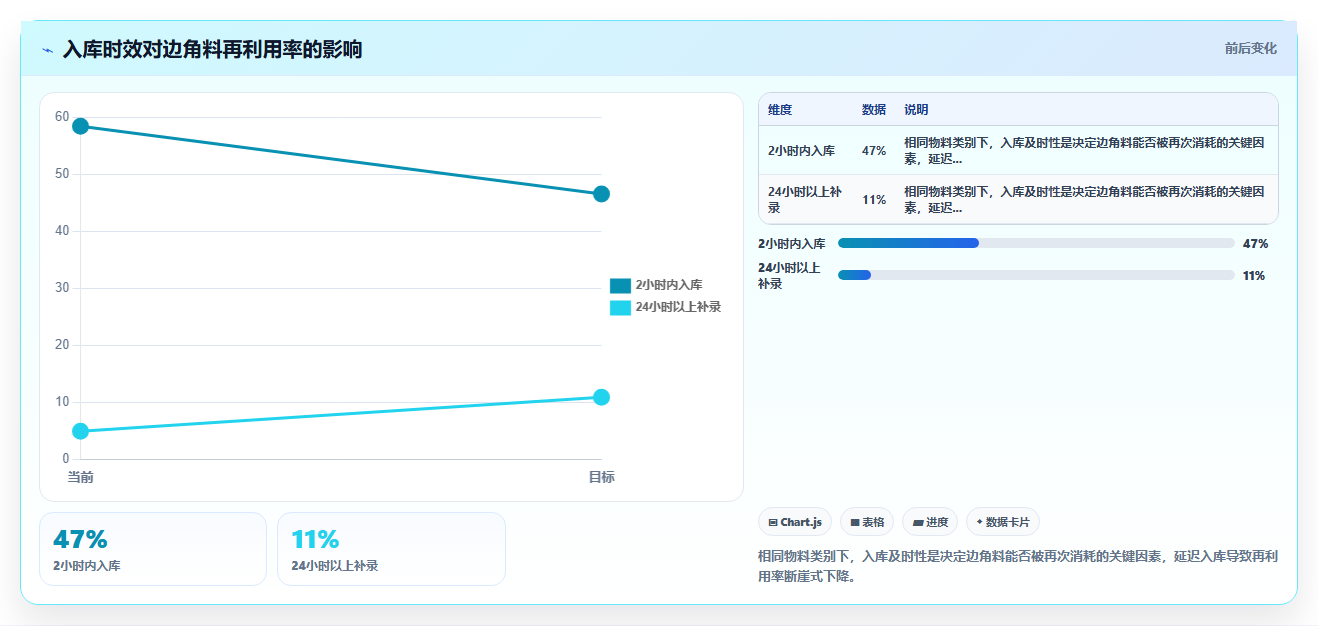Click the 2小时内入库 progress bar
This screenshot has height=626, width=1318.
point(1036,243)
